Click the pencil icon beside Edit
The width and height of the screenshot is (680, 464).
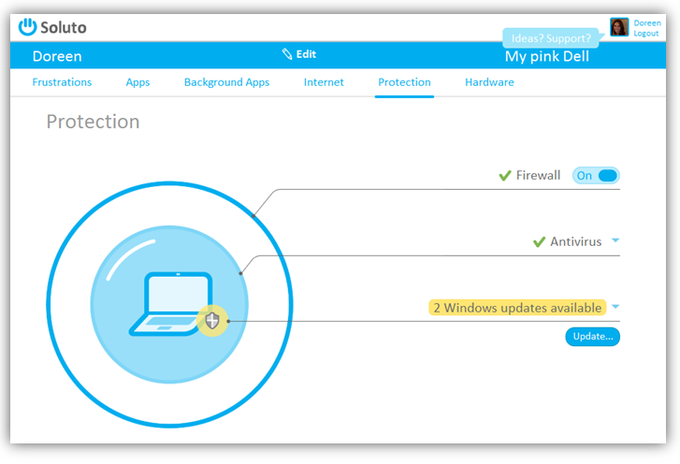(287, 54)
